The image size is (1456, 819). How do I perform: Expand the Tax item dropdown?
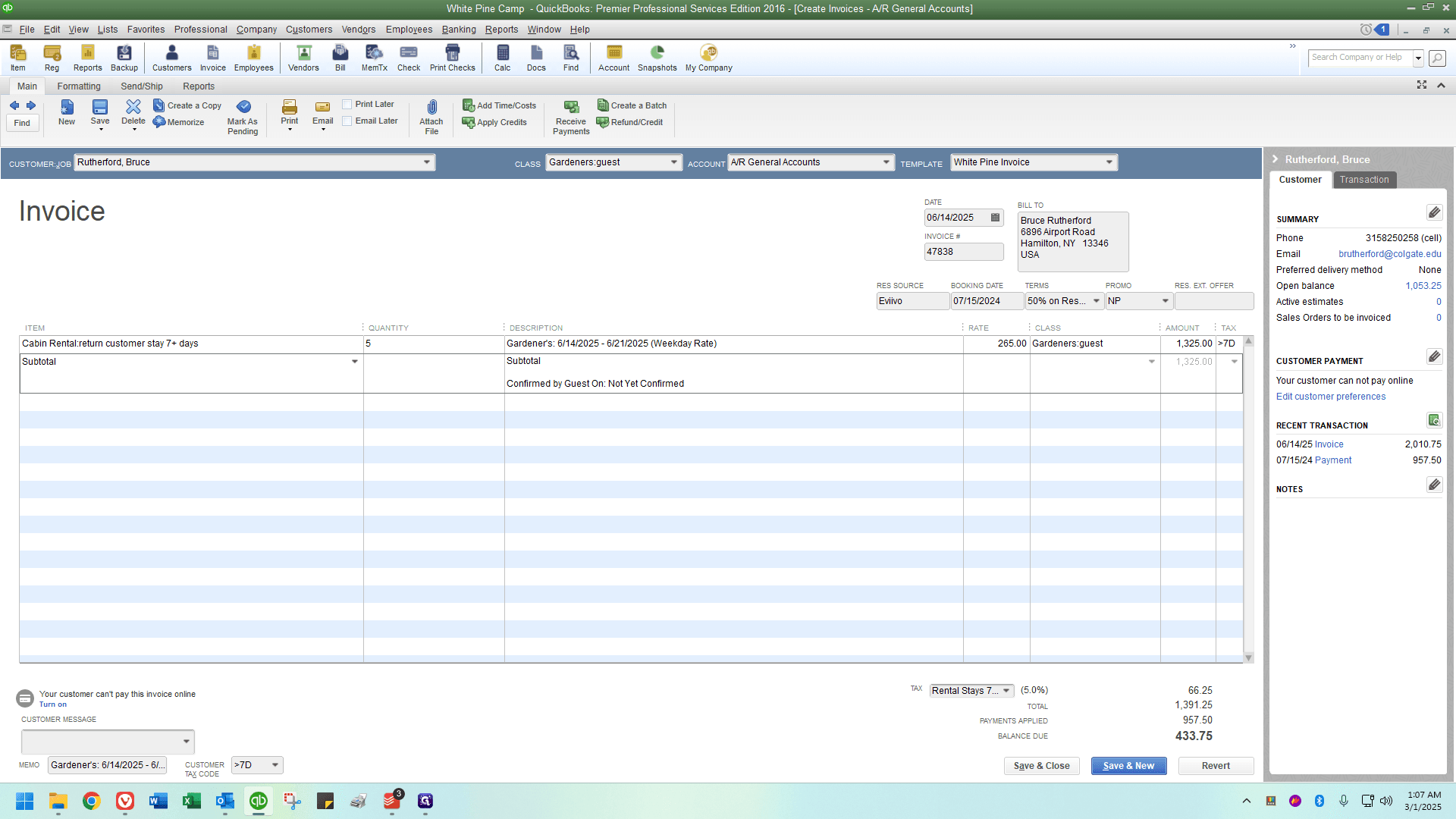pos(1006,691)
